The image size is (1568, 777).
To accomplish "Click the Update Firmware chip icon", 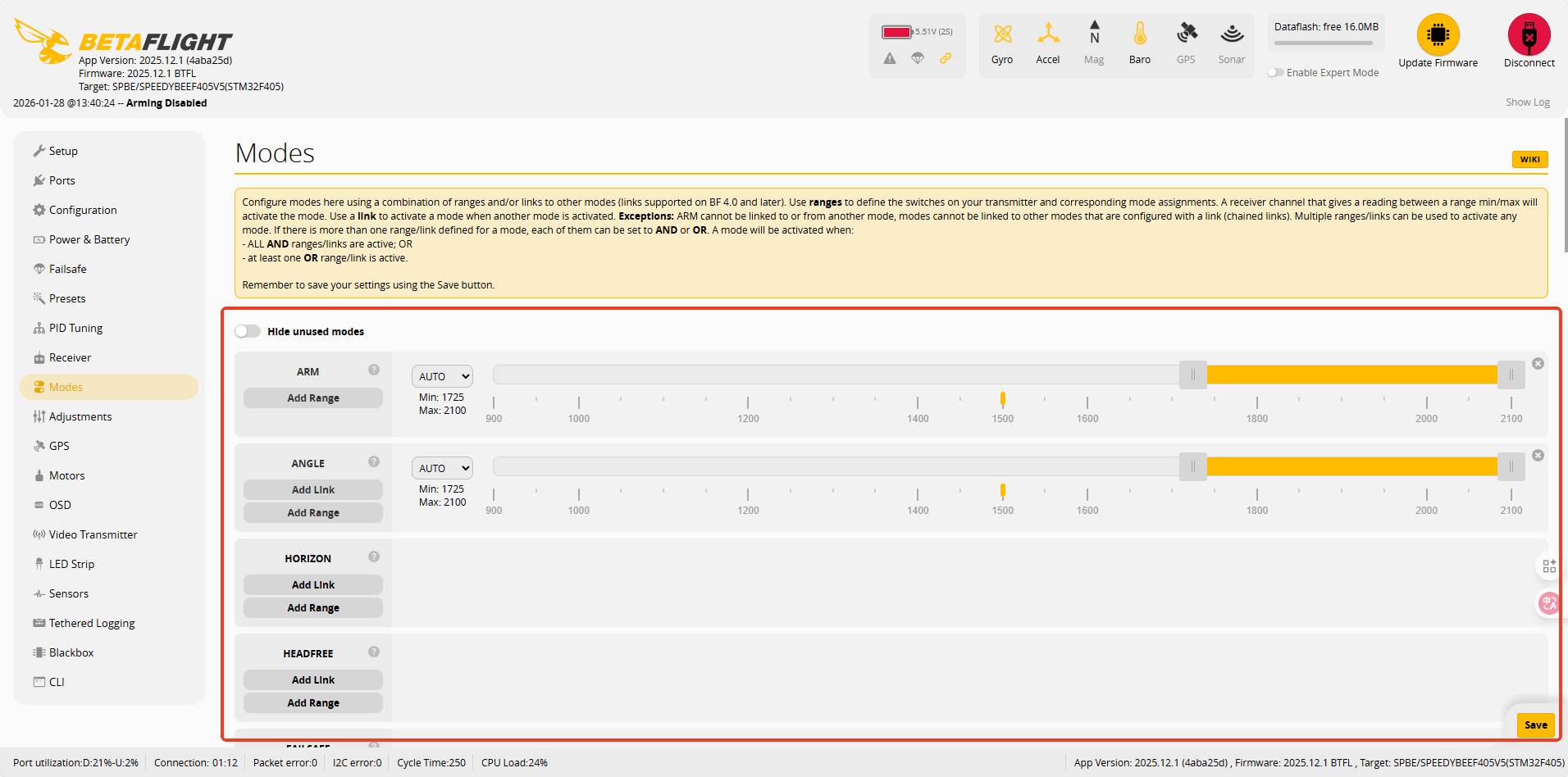I will pyautogui.click(x=1438, y=34).
